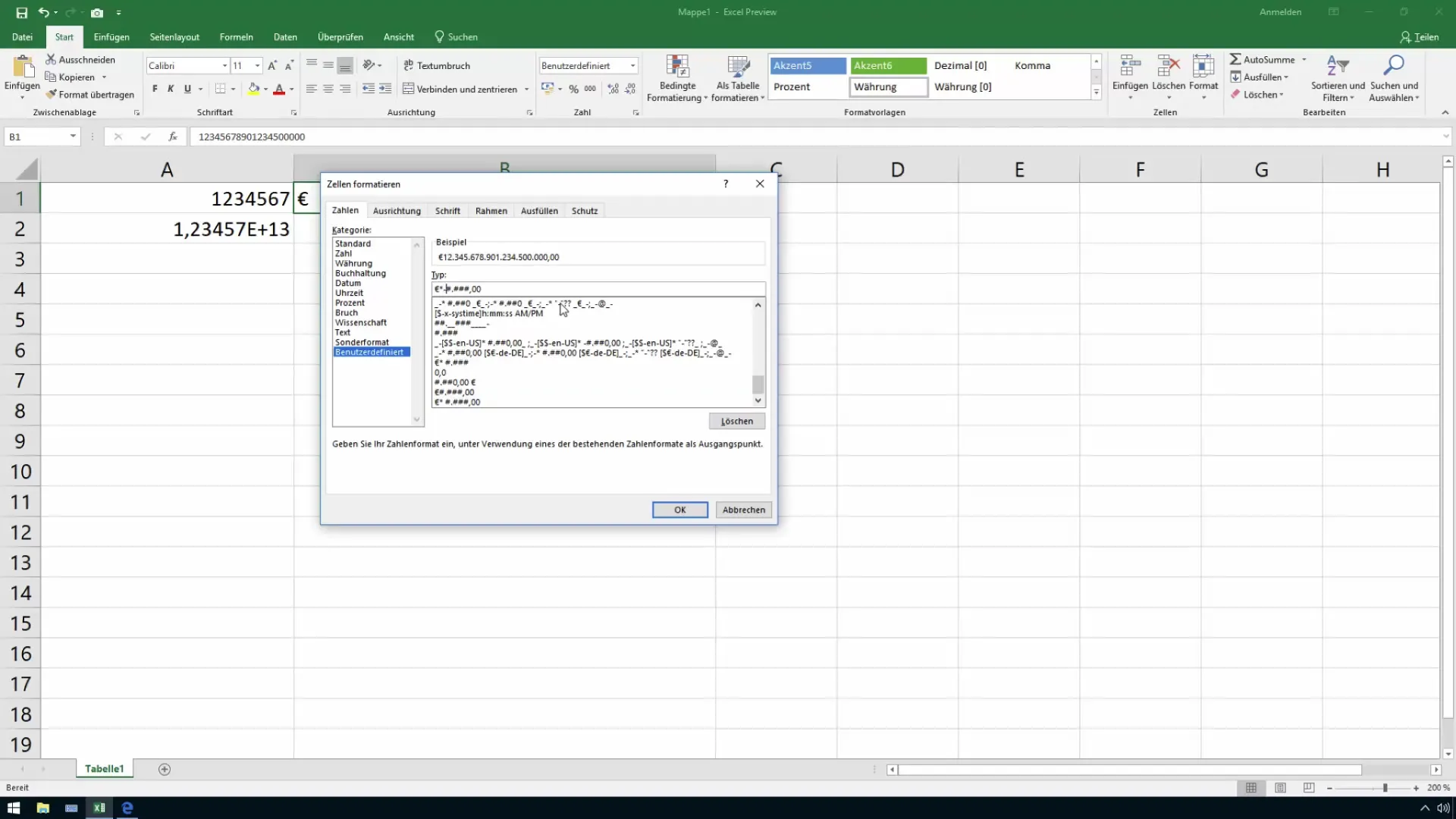Viewport: 1456px width, 819px height.
Task: Select the Tabelle1 sheet tab
Action: pyautogui.click(x=104, y=769)
